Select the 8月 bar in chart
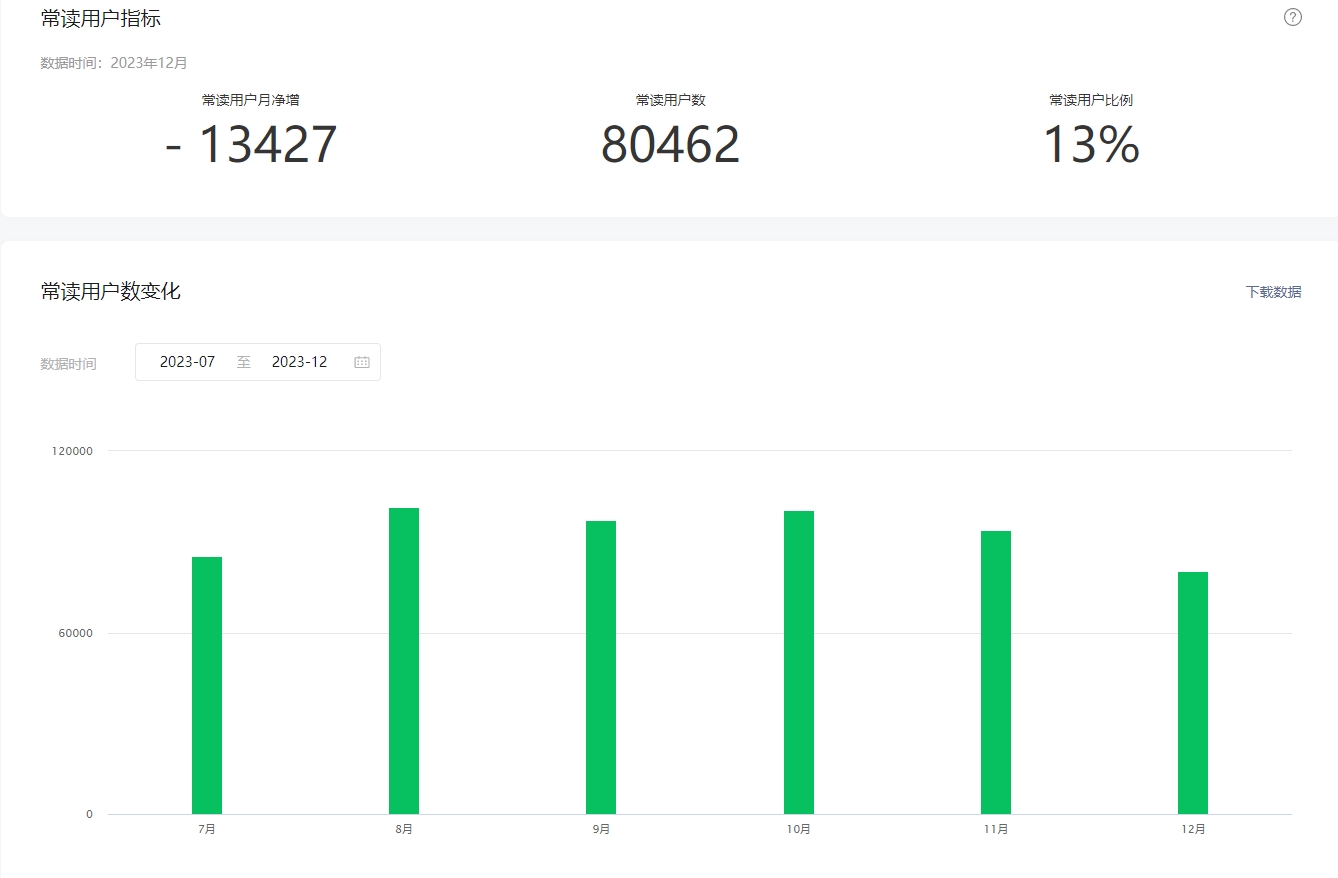 [404, 660]
